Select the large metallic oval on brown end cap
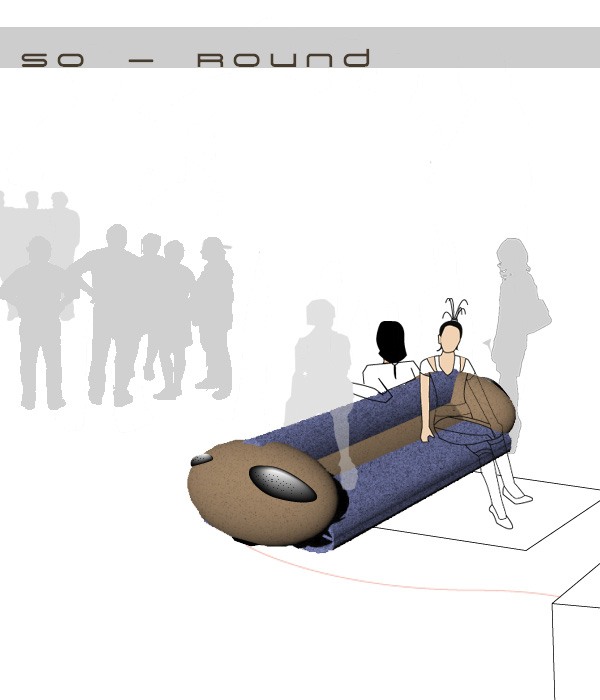Screen dimensions: 600x700 282,484
